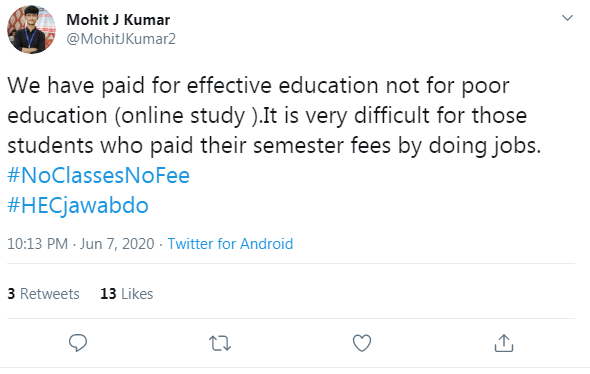Retweet this tweet using the retweet arrows icon

coord(220,343)
